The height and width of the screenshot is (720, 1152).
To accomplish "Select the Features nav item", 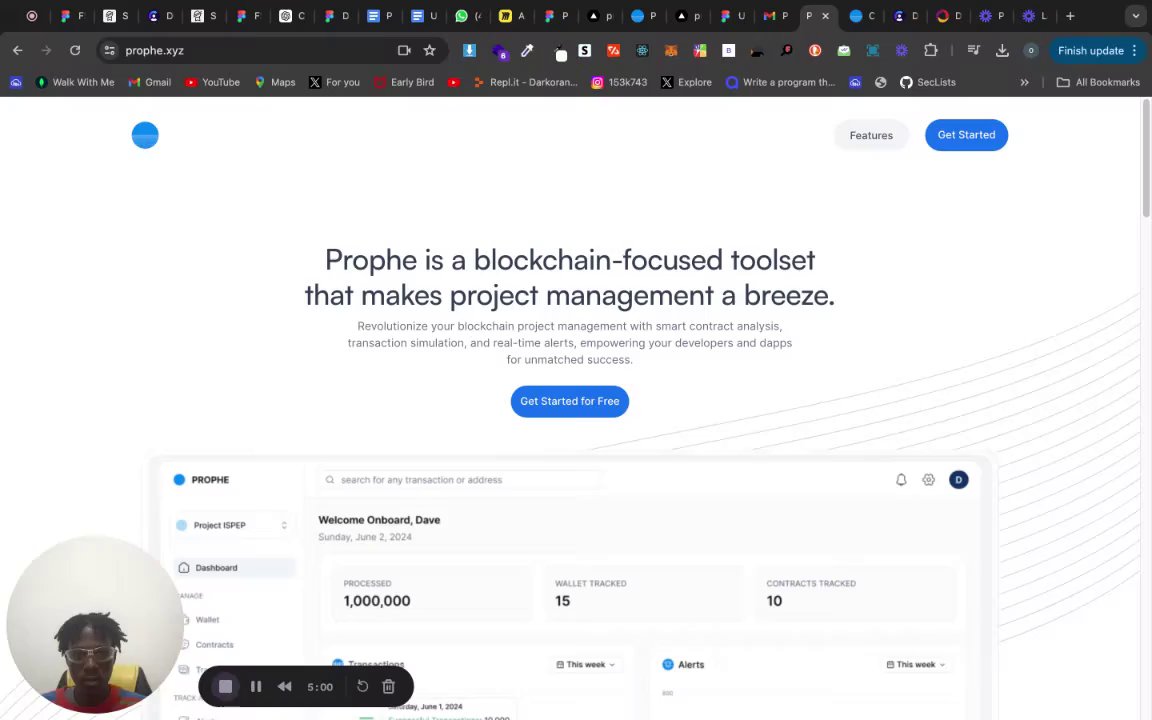I will pyautogui.click(x=871, y=135).
